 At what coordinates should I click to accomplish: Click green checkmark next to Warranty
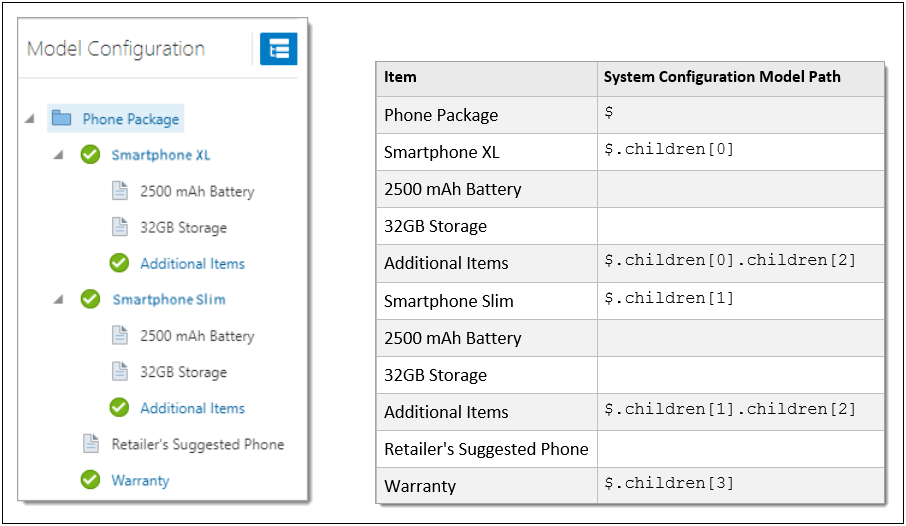pos(91,480)
